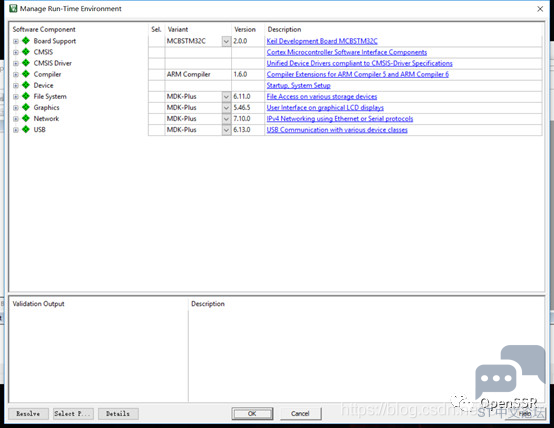Click the green diamond icon beside Graphics
This screenshot has height=428, width=554.
tap(26, 107)
